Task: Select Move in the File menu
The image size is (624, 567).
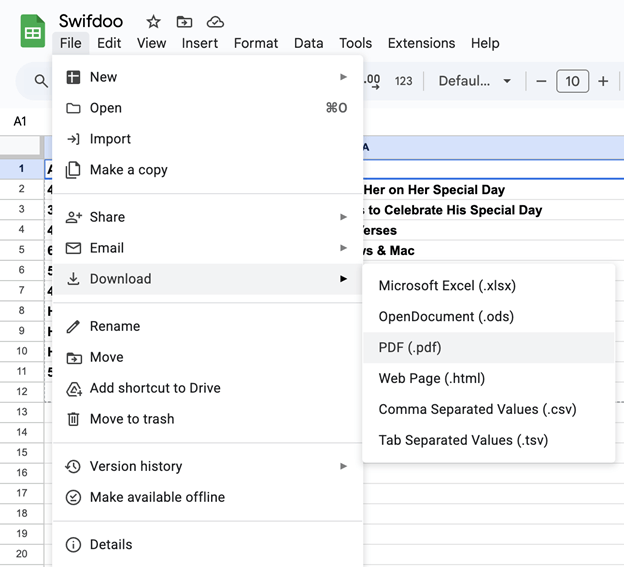Action: pyautogui.click(x=207, y=357)
